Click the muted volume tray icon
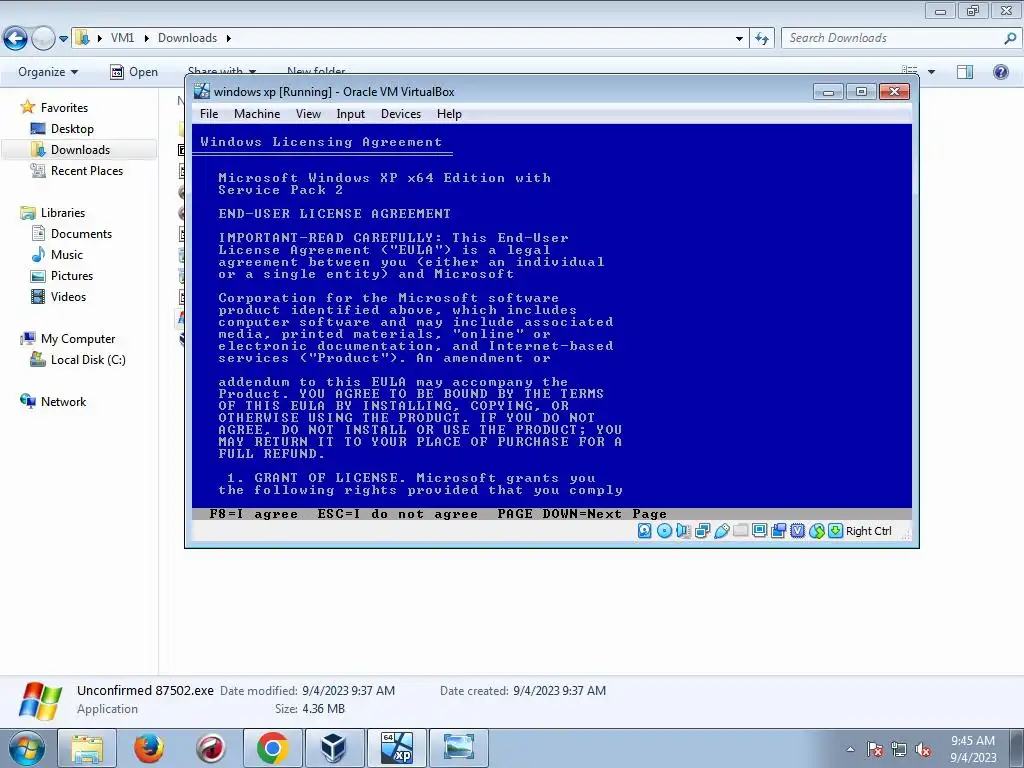Image resolution: width=1024 pixels, height=768 pixels. point(923,750)
